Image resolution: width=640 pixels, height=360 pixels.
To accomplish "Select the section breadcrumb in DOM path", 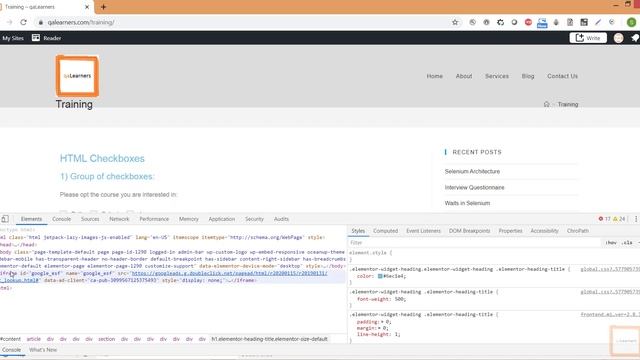I will (107, 339).
